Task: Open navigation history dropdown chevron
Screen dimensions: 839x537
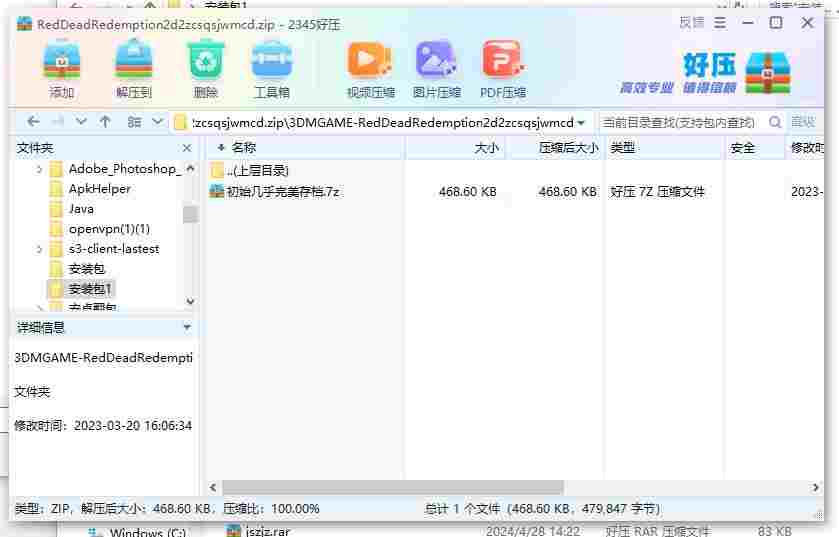Action: [81, 122]
